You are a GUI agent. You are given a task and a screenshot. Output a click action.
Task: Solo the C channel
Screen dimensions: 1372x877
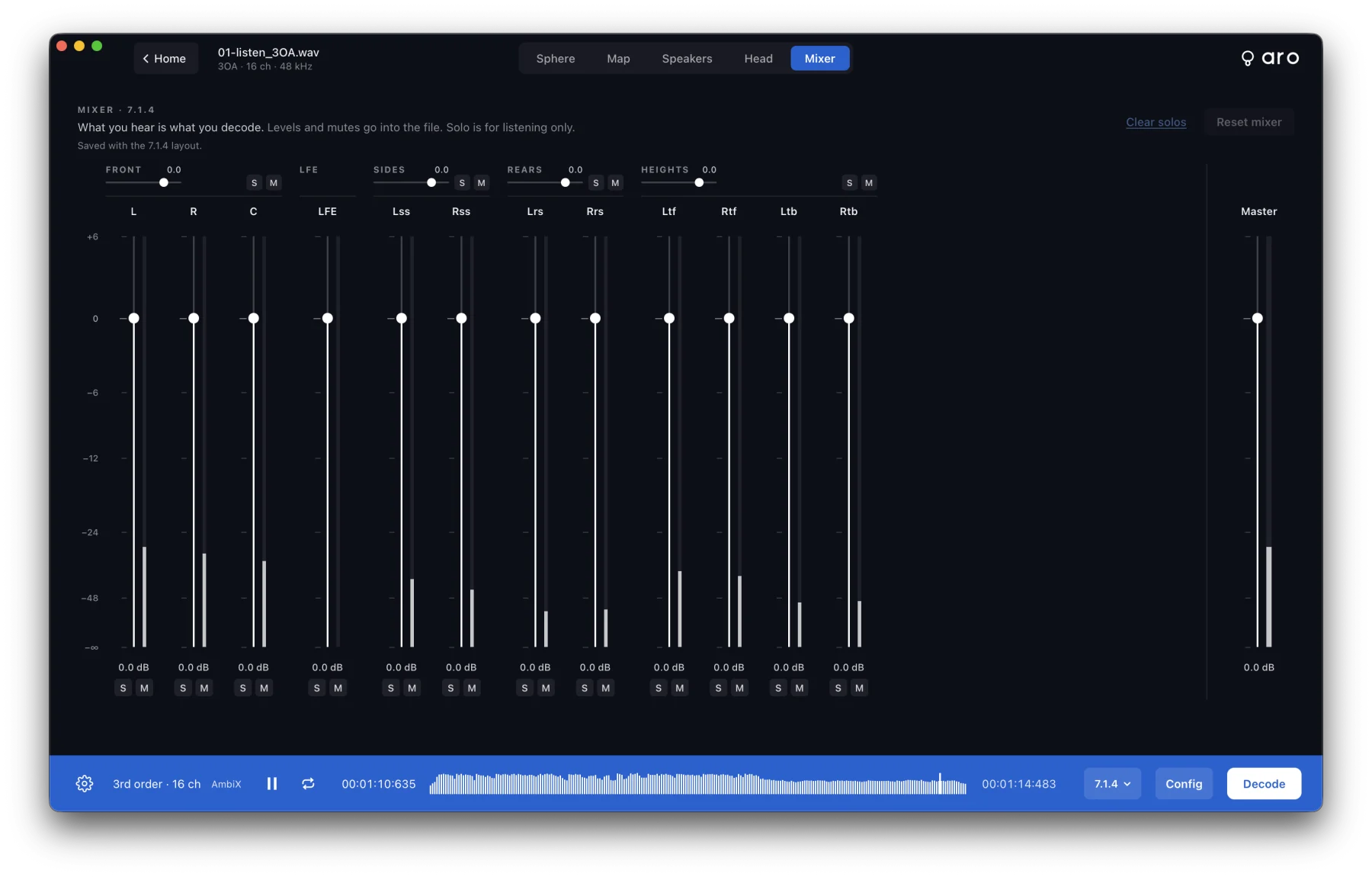point(243,688)
